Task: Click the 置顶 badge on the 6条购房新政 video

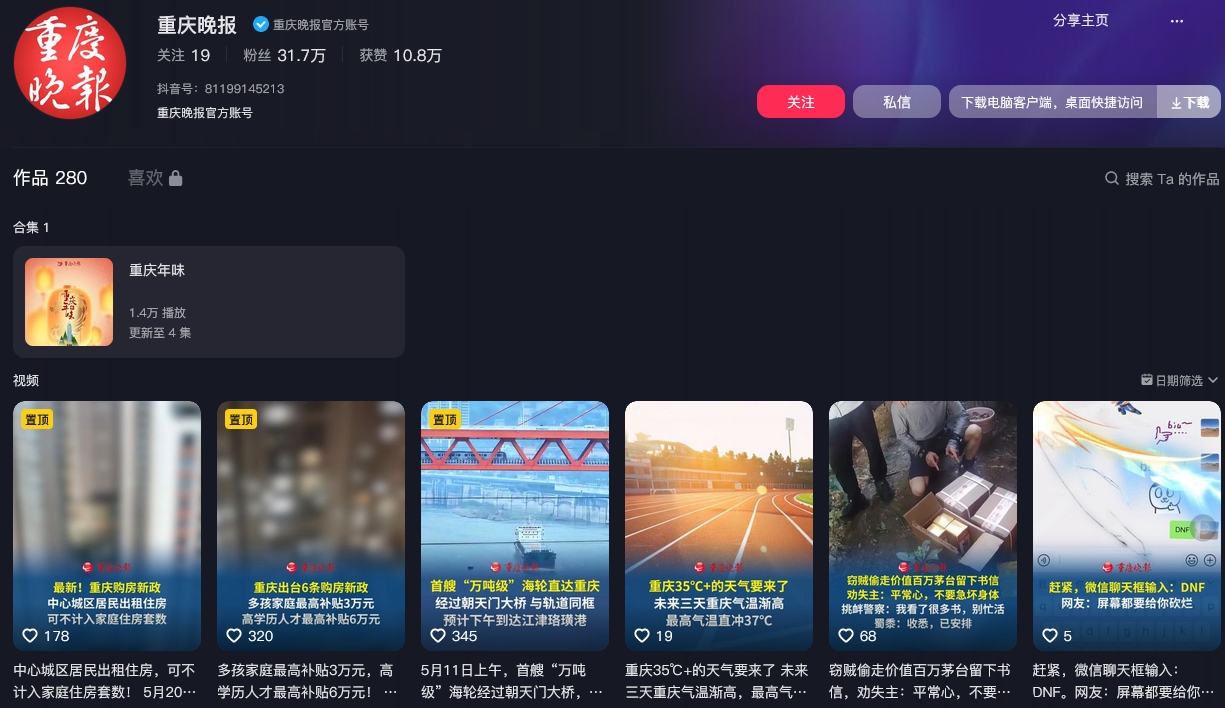Action: click(241, 419)
